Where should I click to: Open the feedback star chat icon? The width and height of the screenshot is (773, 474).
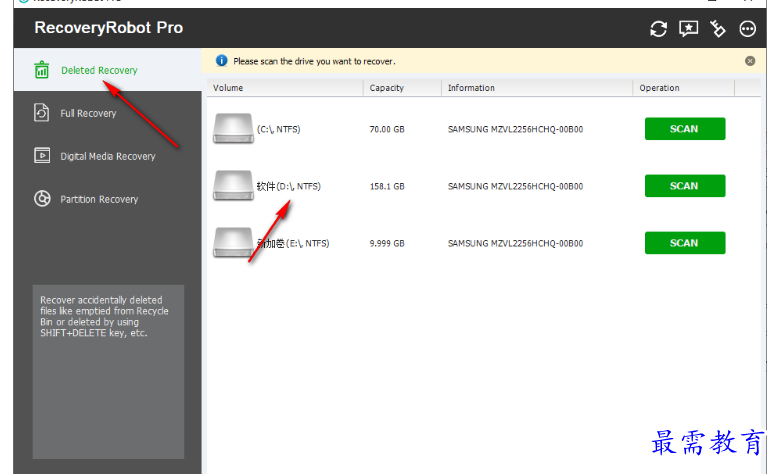[688, 29]
